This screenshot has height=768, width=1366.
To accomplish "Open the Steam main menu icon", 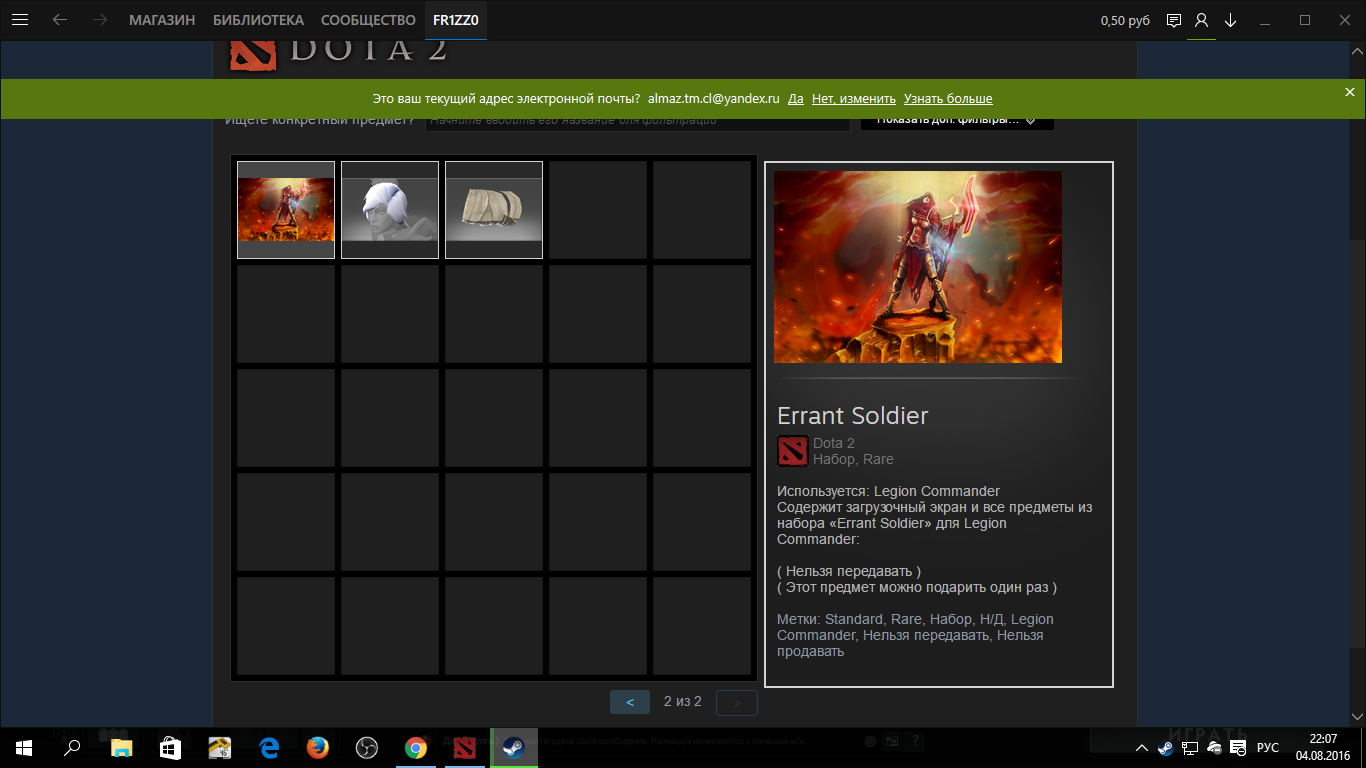I will pos(21,20).
